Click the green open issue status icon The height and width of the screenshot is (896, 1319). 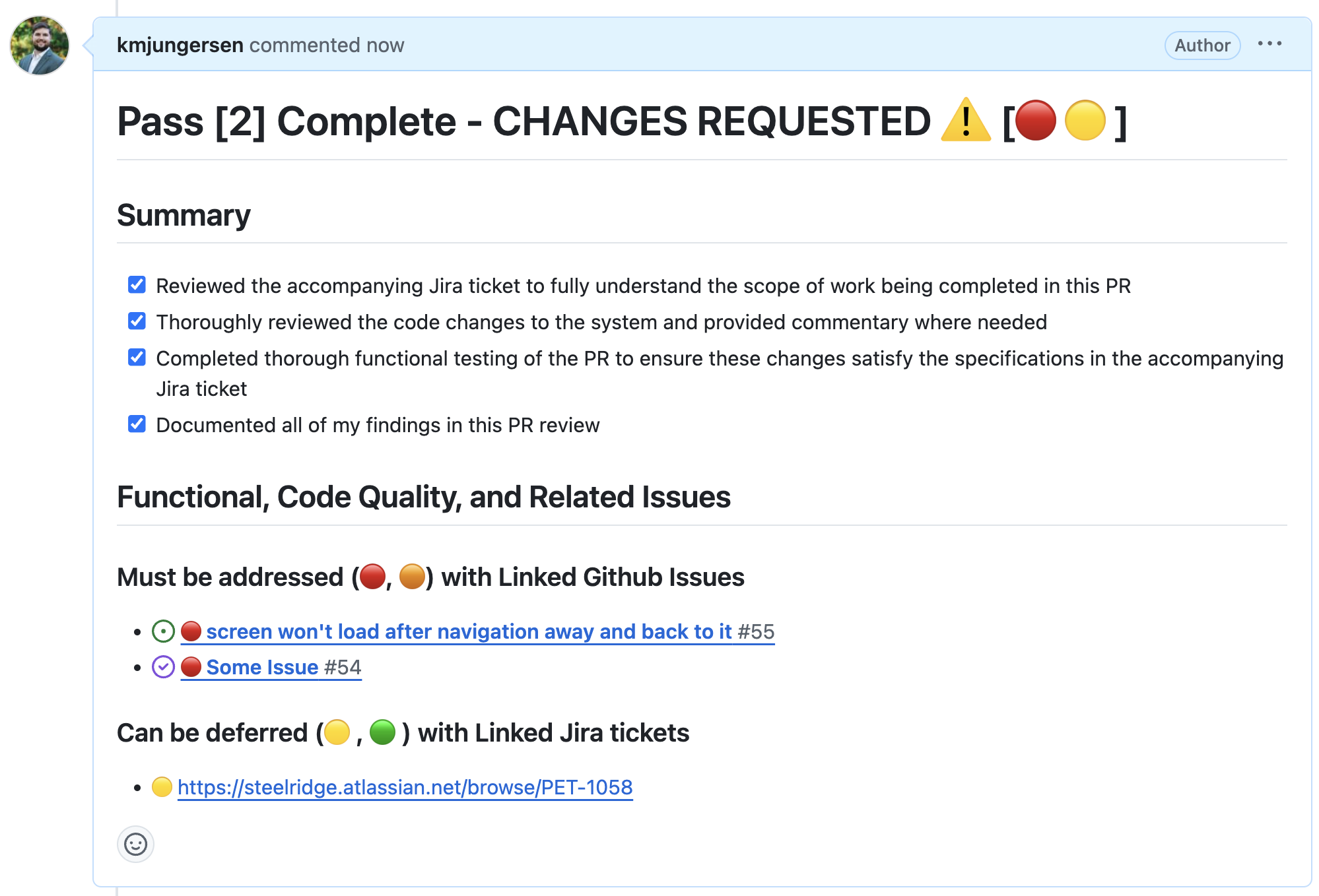162,631
